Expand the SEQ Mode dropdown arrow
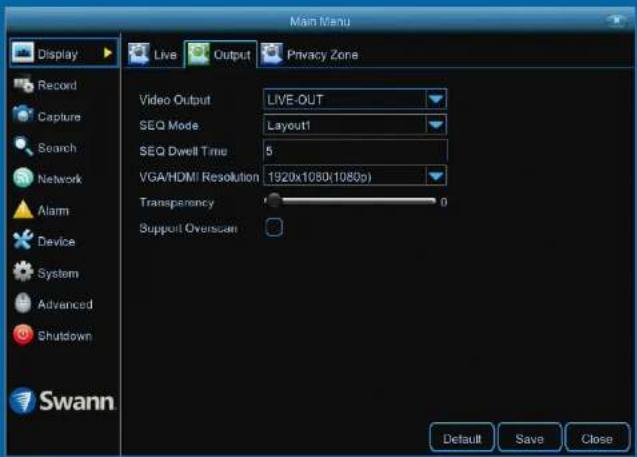 [436, 125]
